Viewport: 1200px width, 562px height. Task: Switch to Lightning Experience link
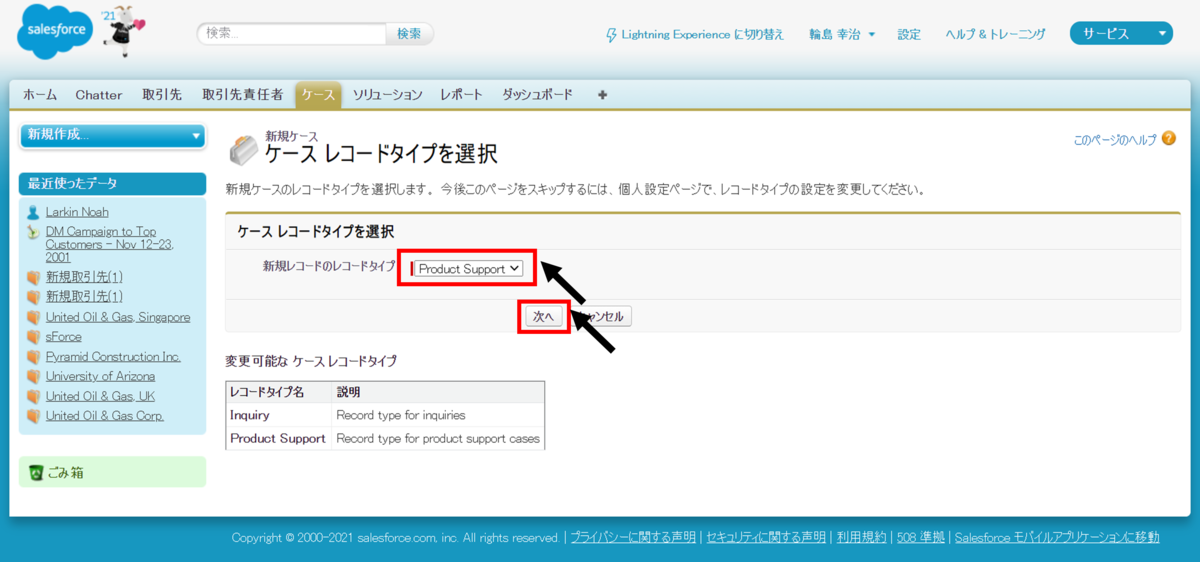[703, 34]
